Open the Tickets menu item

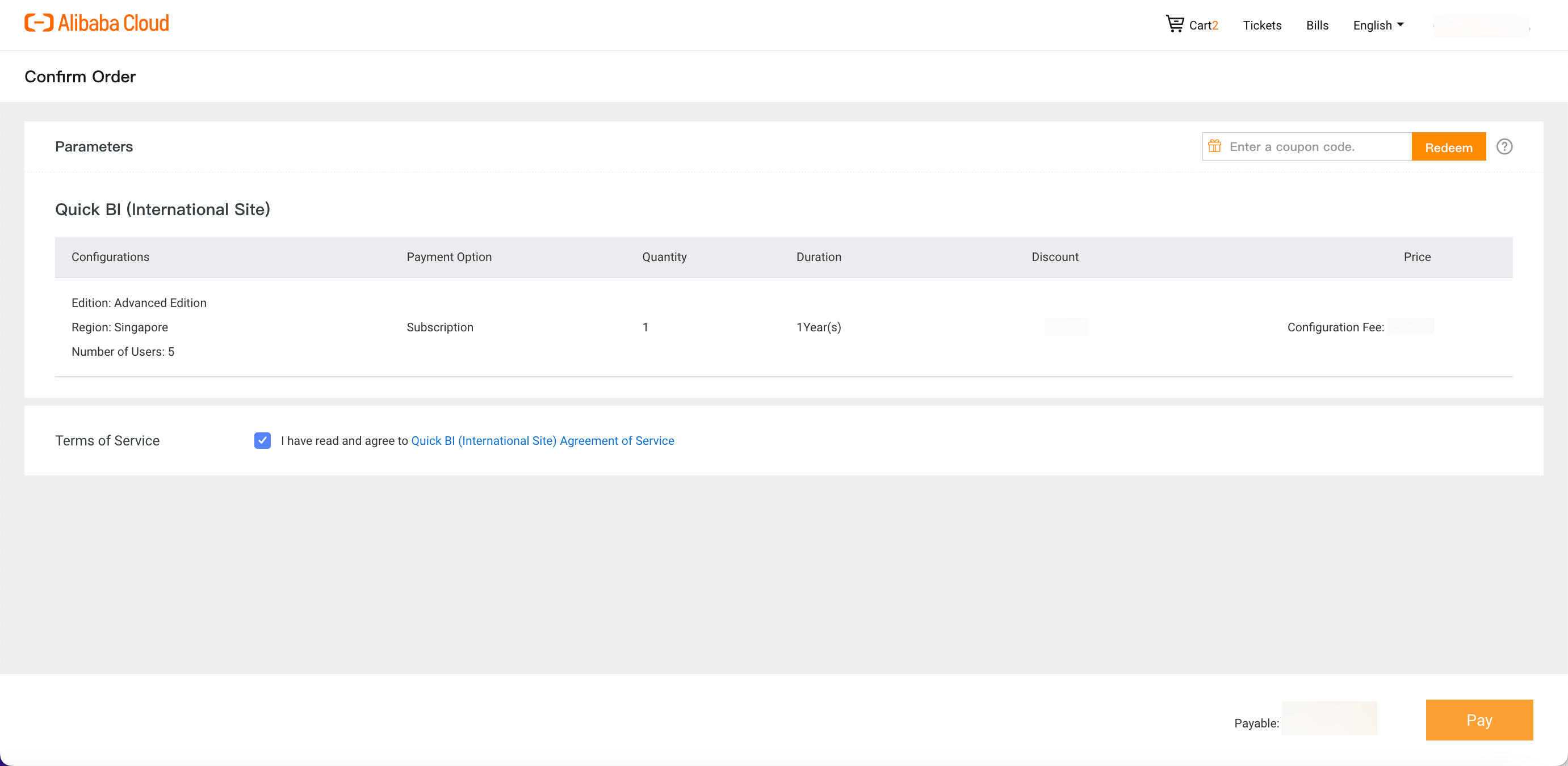(x=1262, y=25)
